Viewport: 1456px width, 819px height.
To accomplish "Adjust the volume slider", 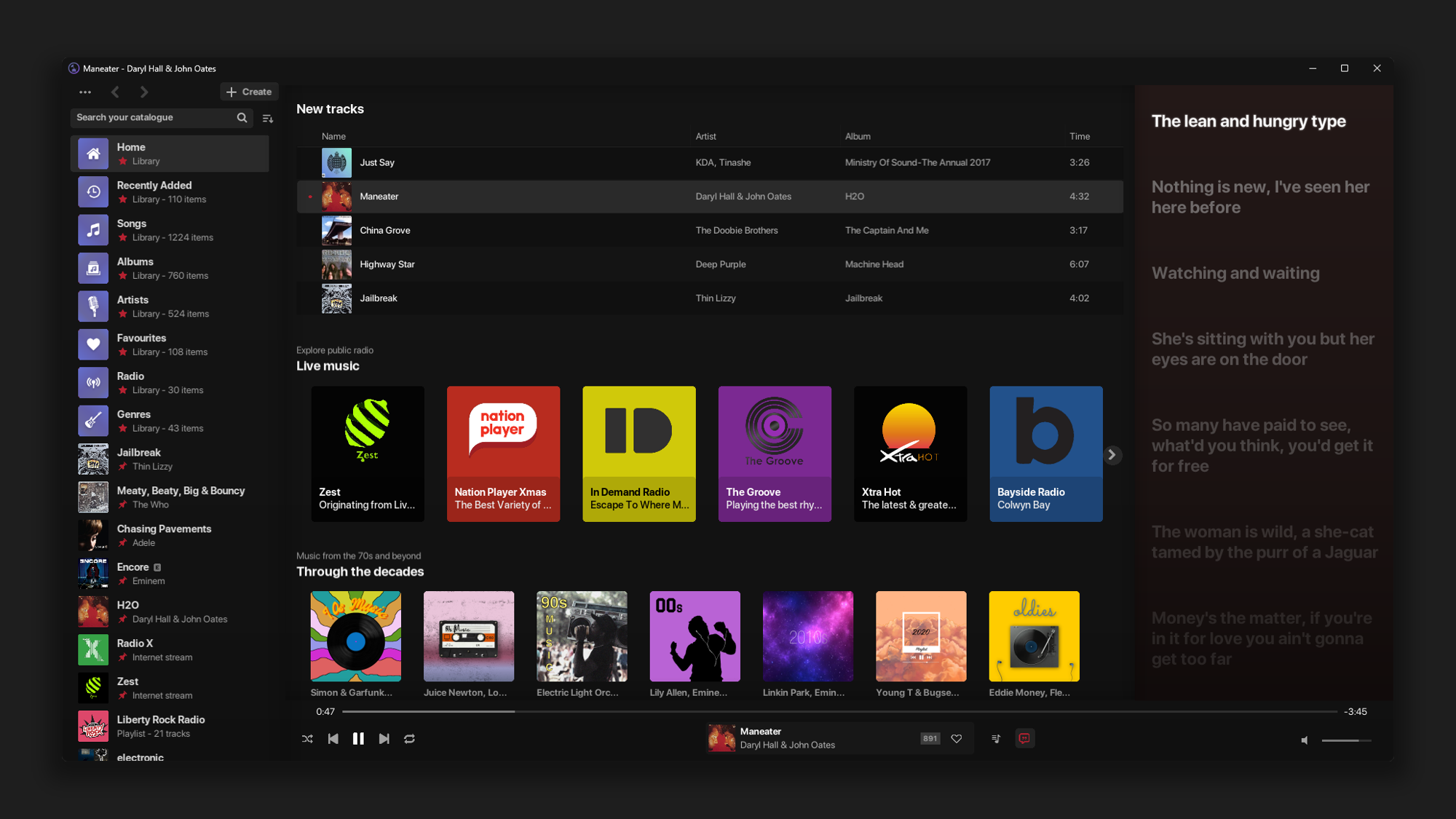I will (x=1346, y=740).
